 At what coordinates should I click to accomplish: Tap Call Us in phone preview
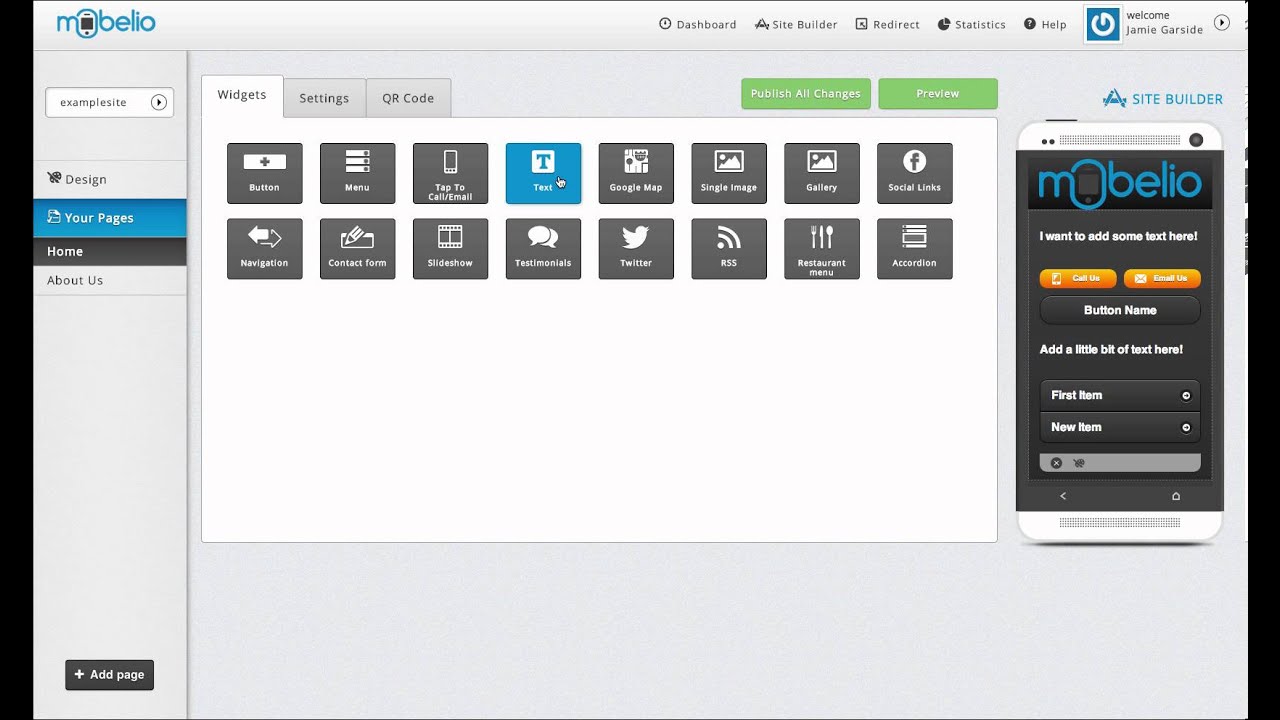(x=1078, y=278)
